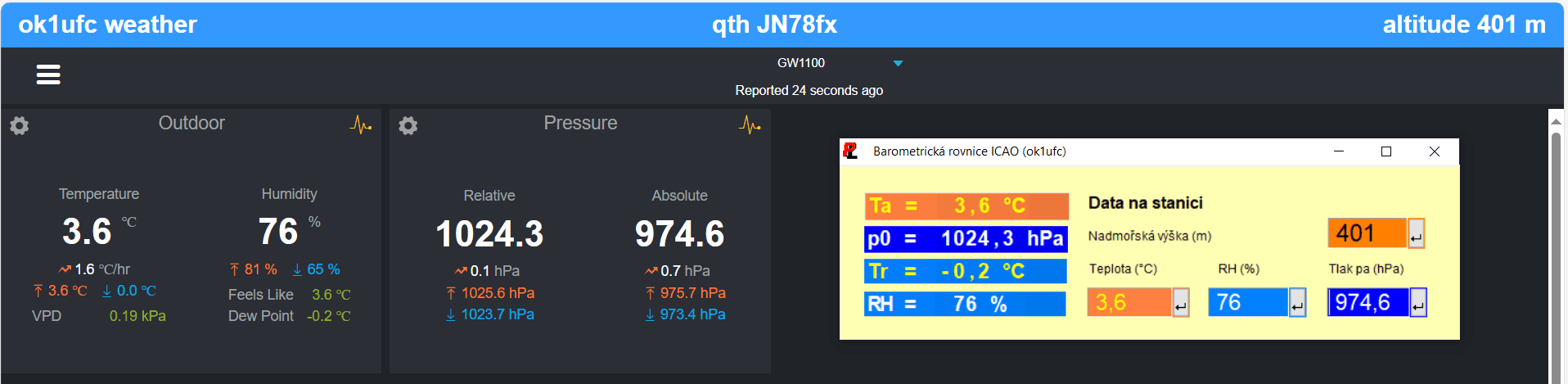Show the Outdoor panel history graph
Viewport: 1568px width, 384px height.
pos(360,124)
